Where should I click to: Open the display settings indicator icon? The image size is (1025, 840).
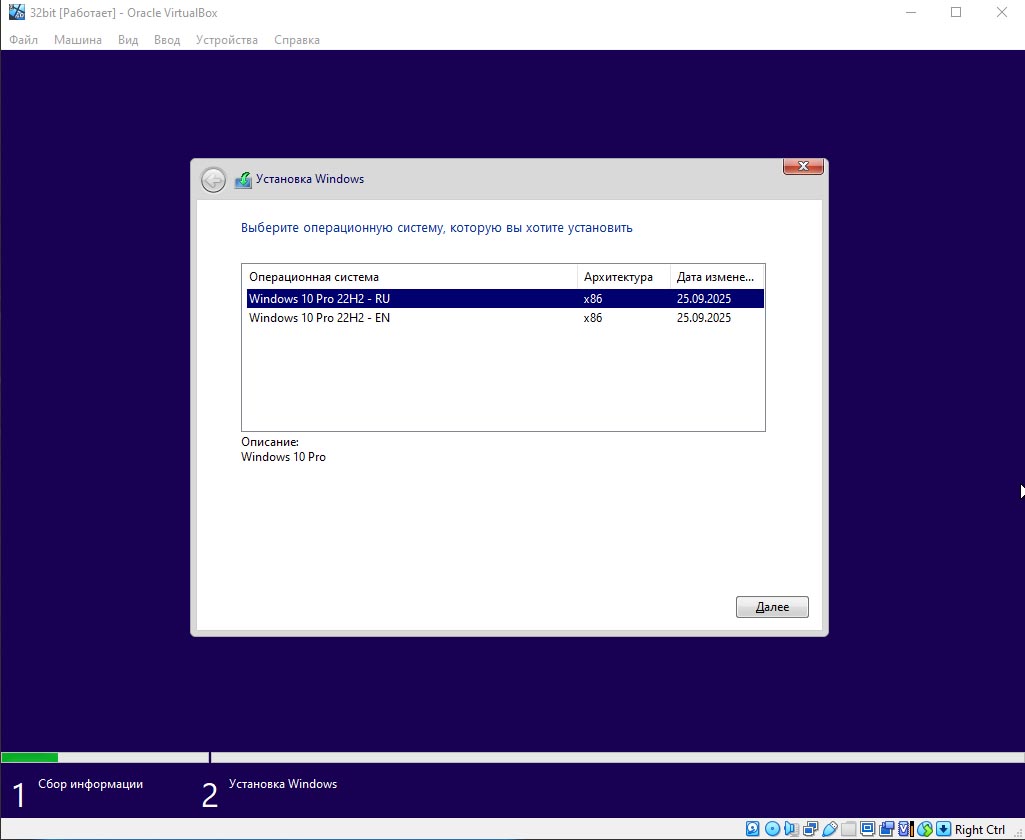pos(867,829)
